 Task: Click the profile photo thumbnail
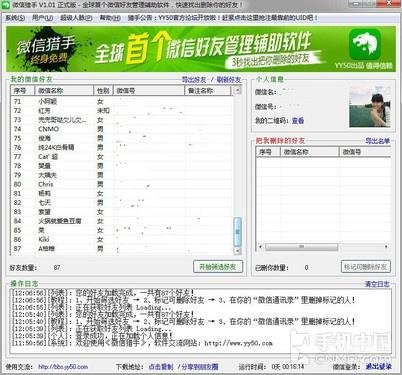point(369,107)
